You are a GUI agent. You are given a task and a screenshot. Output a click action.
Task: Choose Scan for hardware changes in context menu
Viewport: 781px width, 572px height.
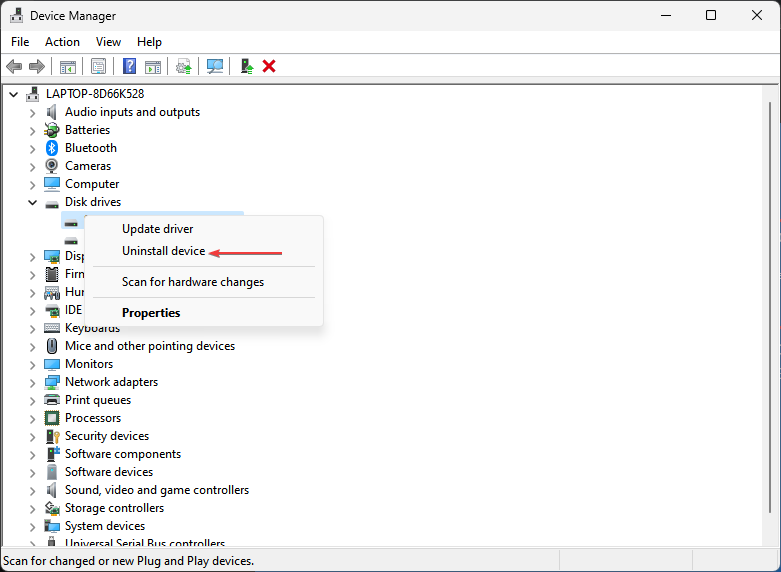[204, 282]
